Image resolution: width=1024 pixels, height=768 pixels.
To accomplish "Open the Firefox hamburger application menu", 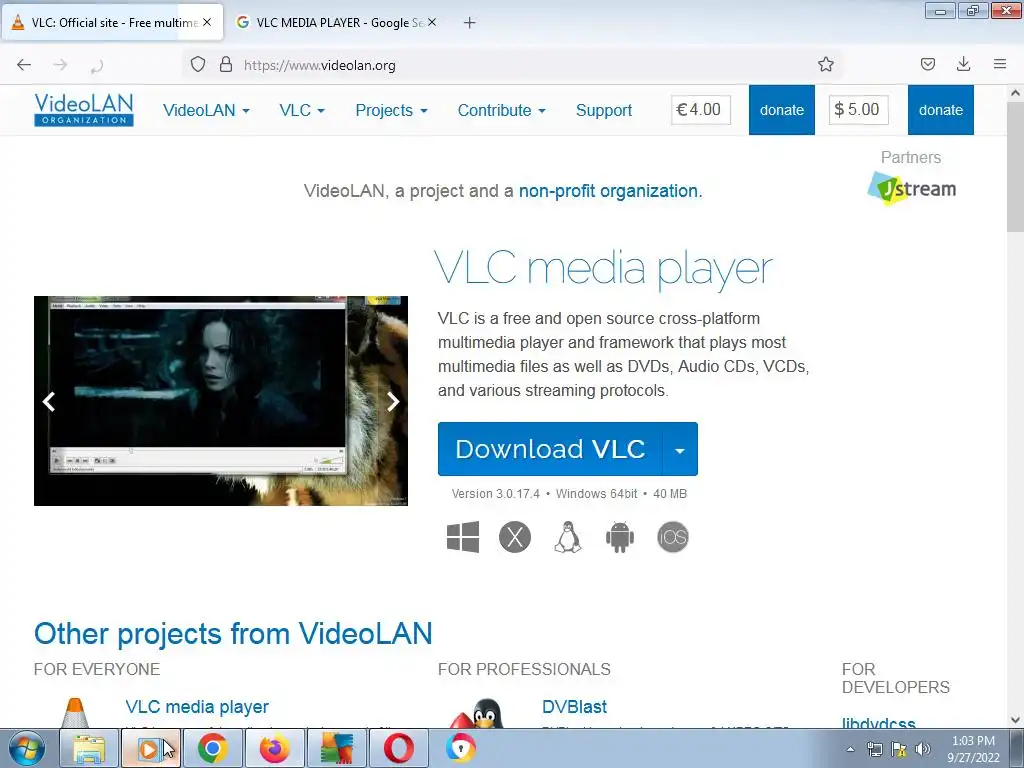I will tap(1000, 64).
